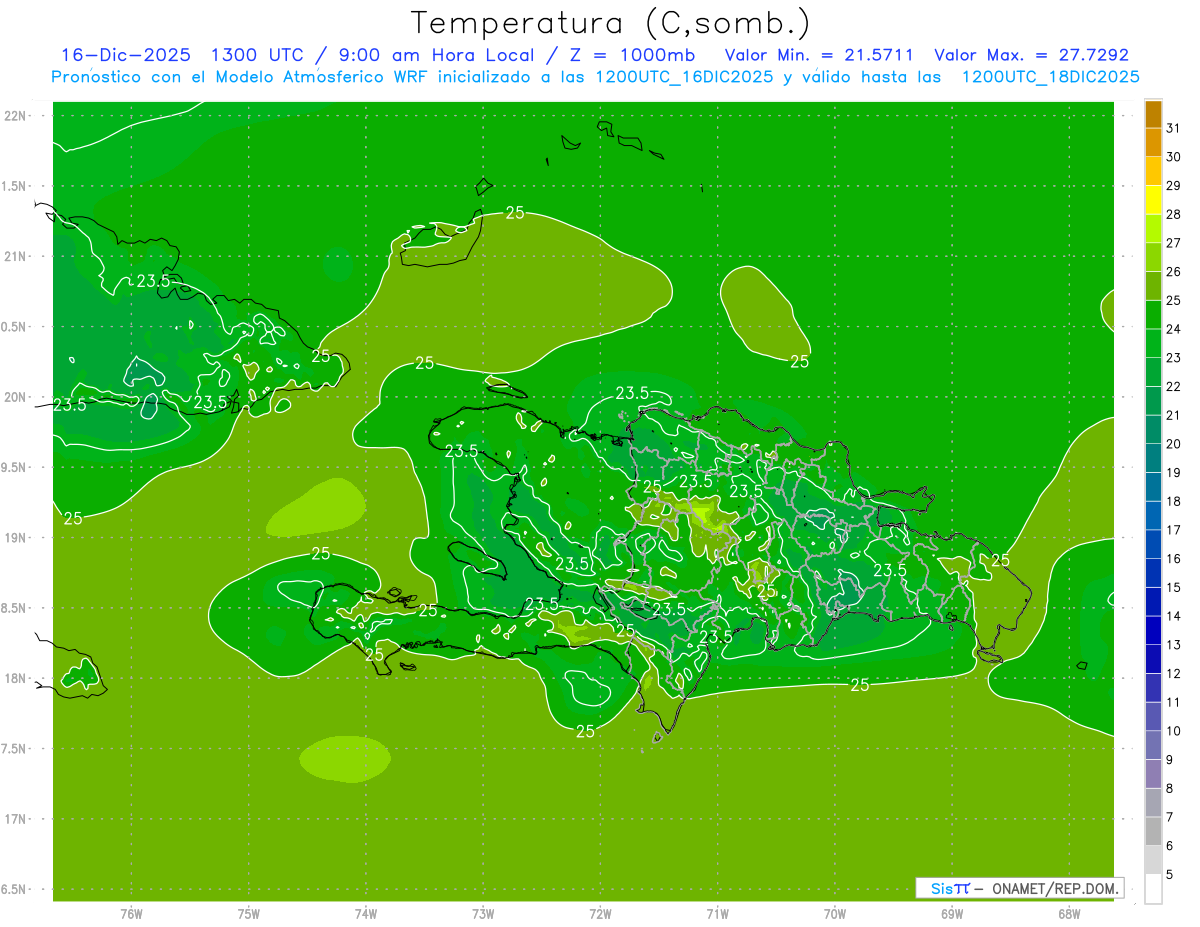This screenshot has width=1200, height=927.
Task: Pick legend swatch between 24 and 25
Action: point(1153,315)
